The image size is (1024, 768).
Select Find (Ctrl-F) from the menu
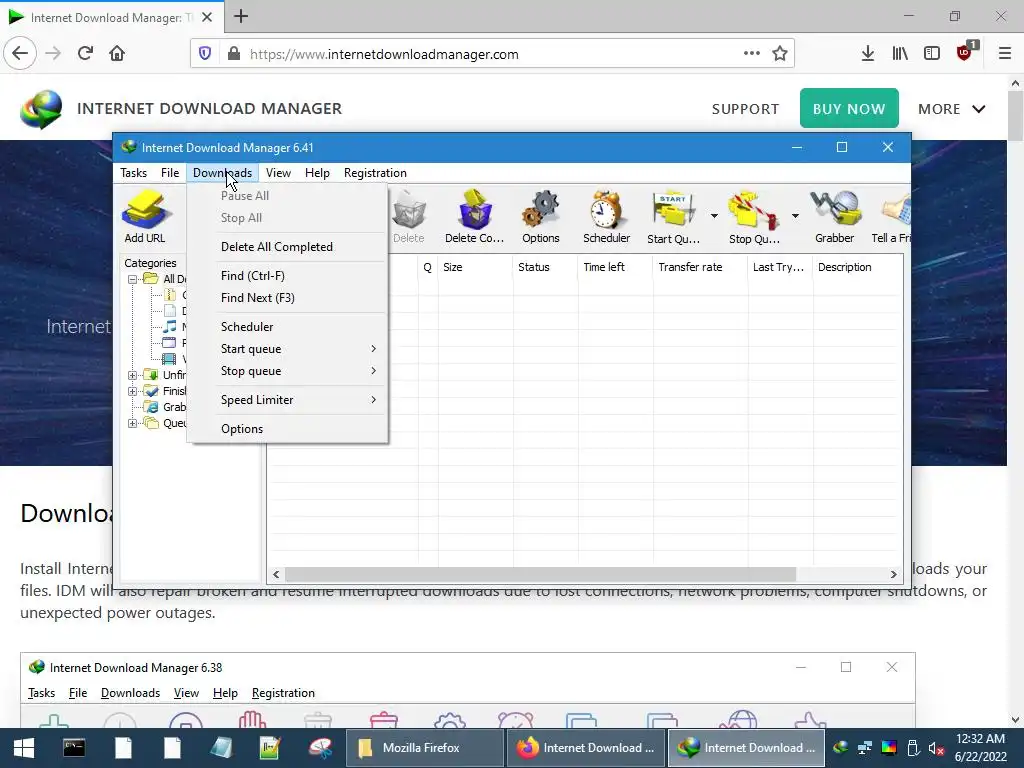tap(287, 276)
